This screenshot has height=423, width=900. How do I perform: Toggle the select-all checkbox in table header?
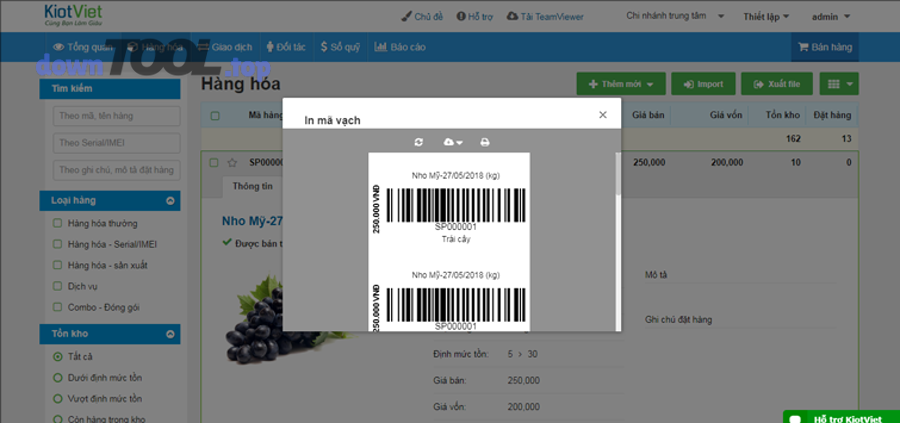click(215, 116)
